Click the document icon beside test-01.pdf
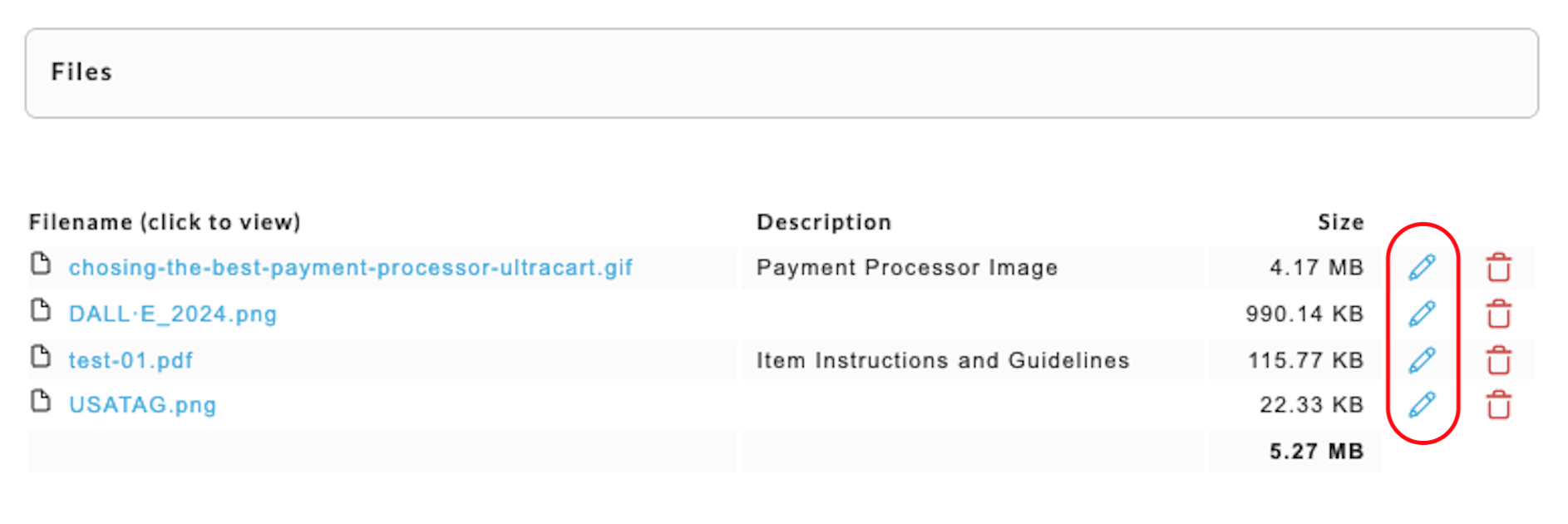 pyautogui.click(x=40, y=357)
